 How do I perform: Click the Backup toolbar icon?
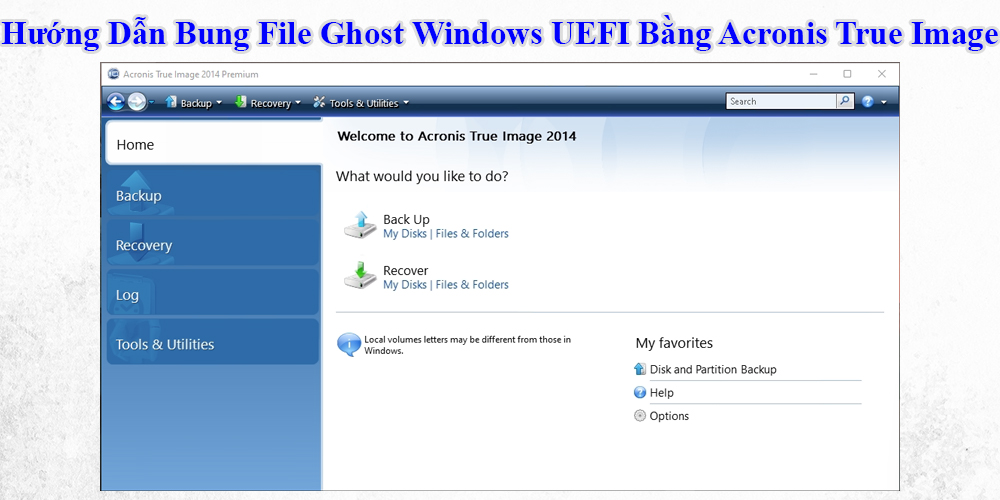click(171, 101)
